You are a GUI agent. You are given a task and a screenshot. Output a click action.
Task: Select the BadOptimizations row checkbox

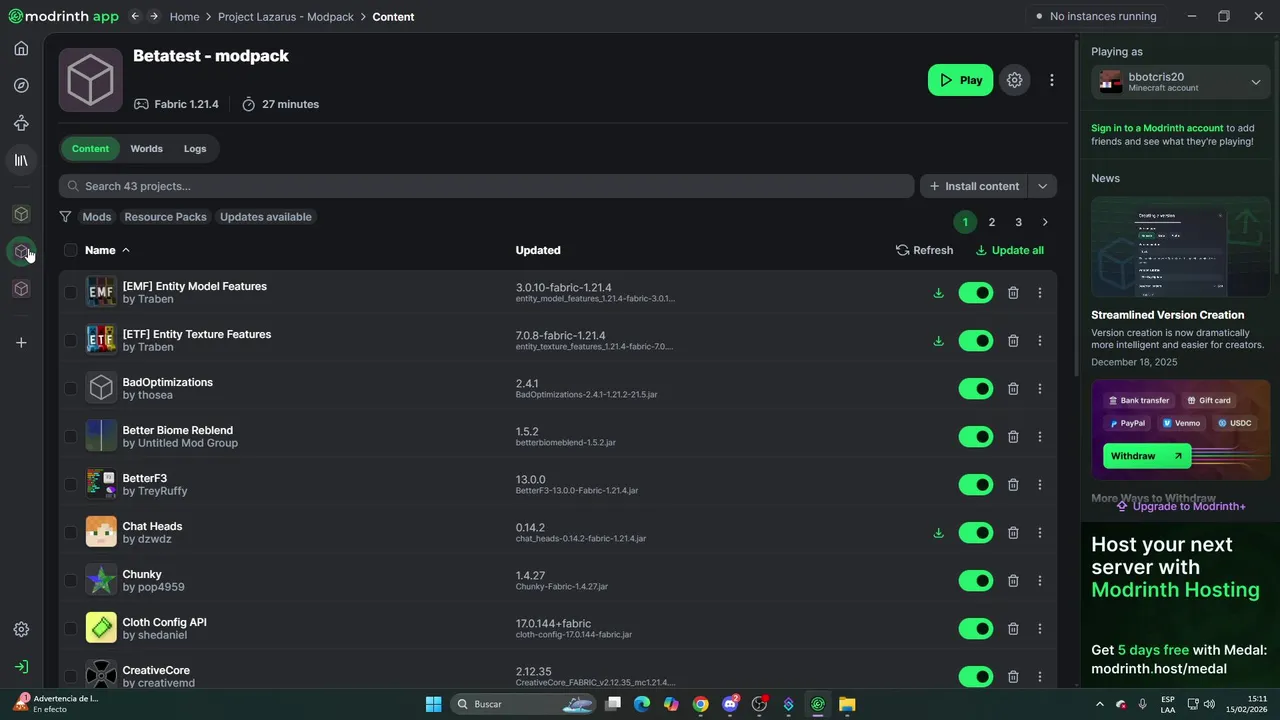(70, 389)
